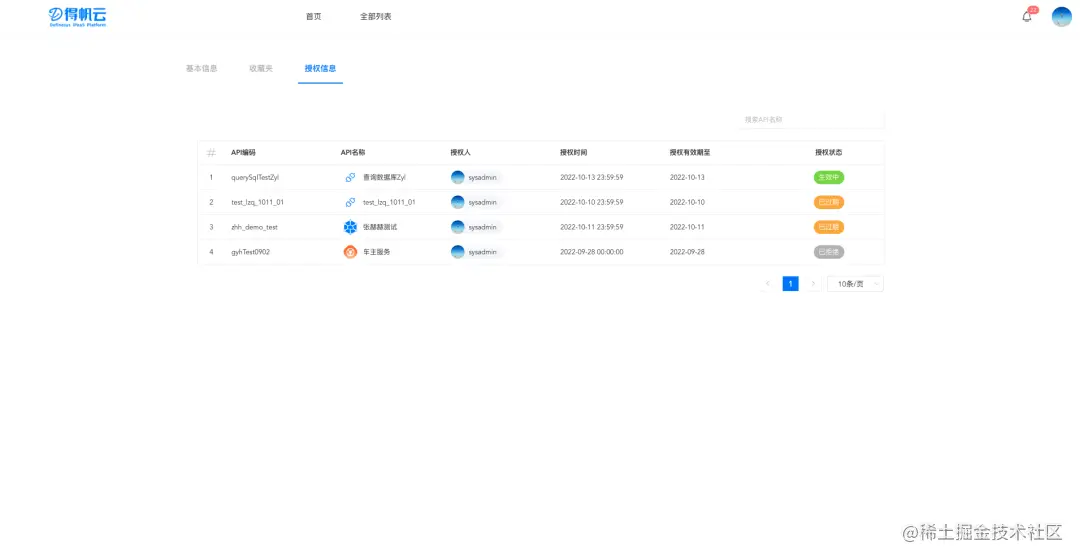
Task: Click API name 车主服务
Action: (376, 251)
